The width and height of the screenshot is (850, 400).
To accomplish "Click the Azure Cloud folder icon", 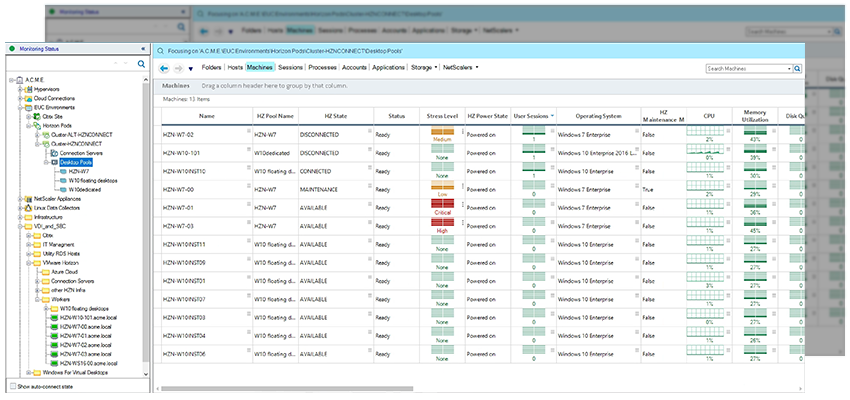I will 46,272.
